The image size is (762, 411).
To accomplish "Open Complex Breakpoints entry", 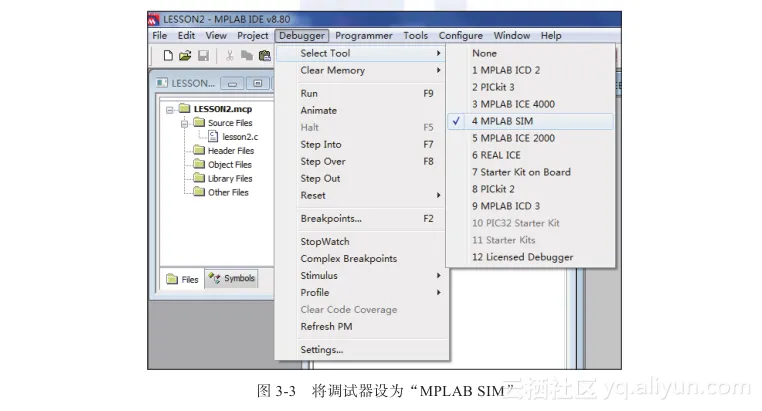I will [x=362, y=258].
